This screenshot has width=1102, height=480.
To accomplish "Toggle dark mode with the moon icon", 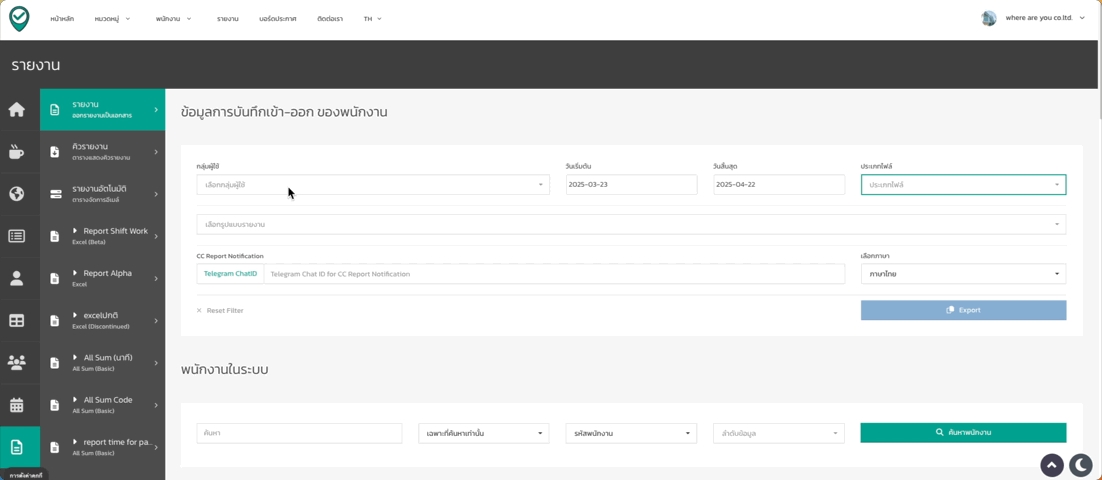I will pos(1081,465).
